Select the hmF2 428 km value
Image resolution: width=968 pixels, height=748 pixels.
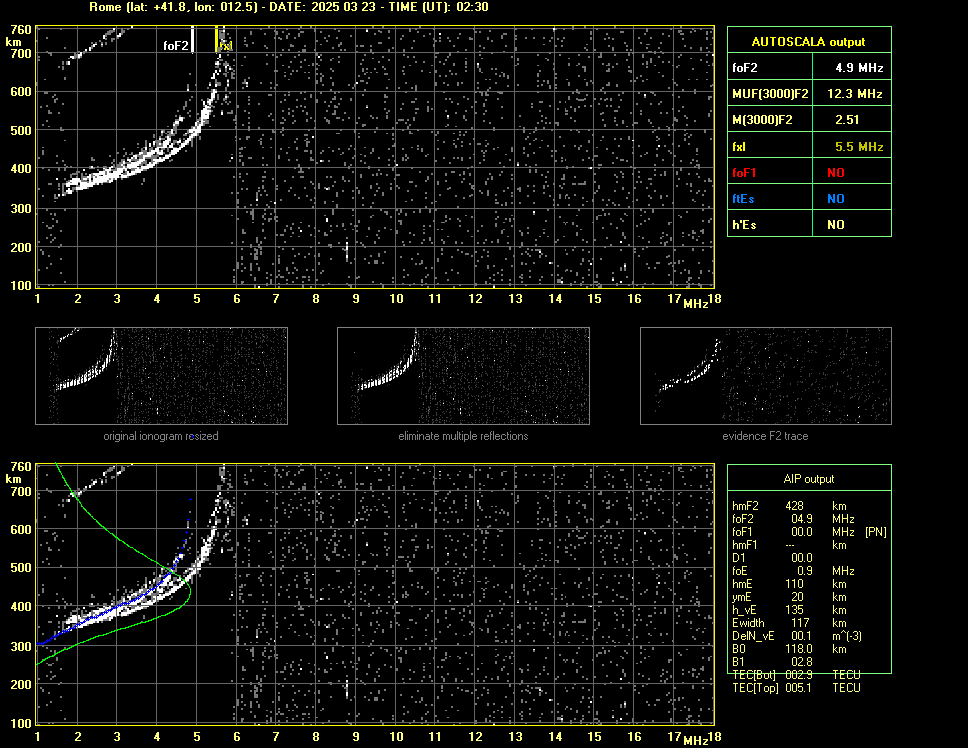tap(796, 506)
